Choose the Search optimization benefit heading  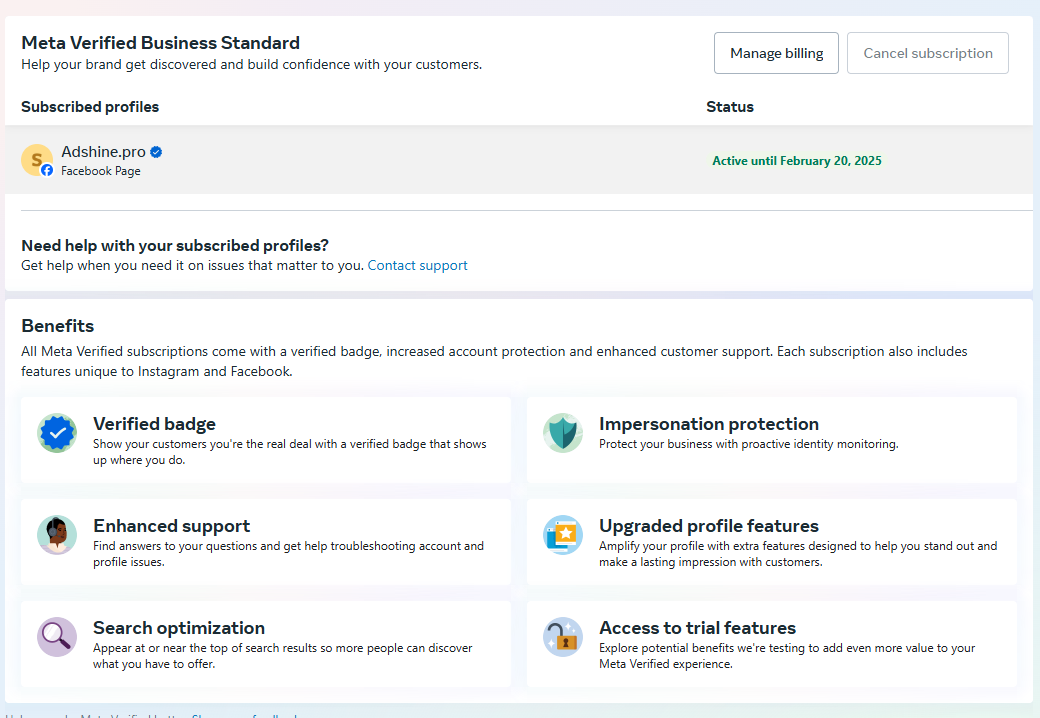click(x=179, y=628)
